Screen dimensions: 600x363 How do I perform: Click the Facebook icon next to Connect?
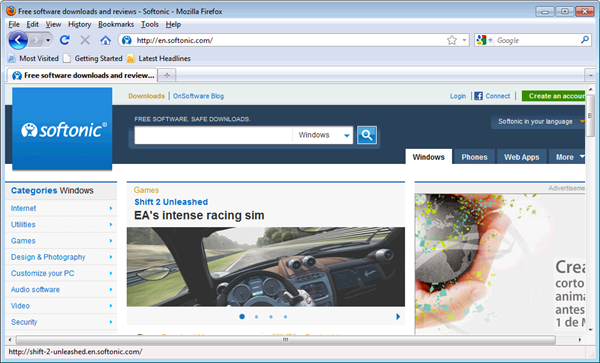[x=478, y=96]
